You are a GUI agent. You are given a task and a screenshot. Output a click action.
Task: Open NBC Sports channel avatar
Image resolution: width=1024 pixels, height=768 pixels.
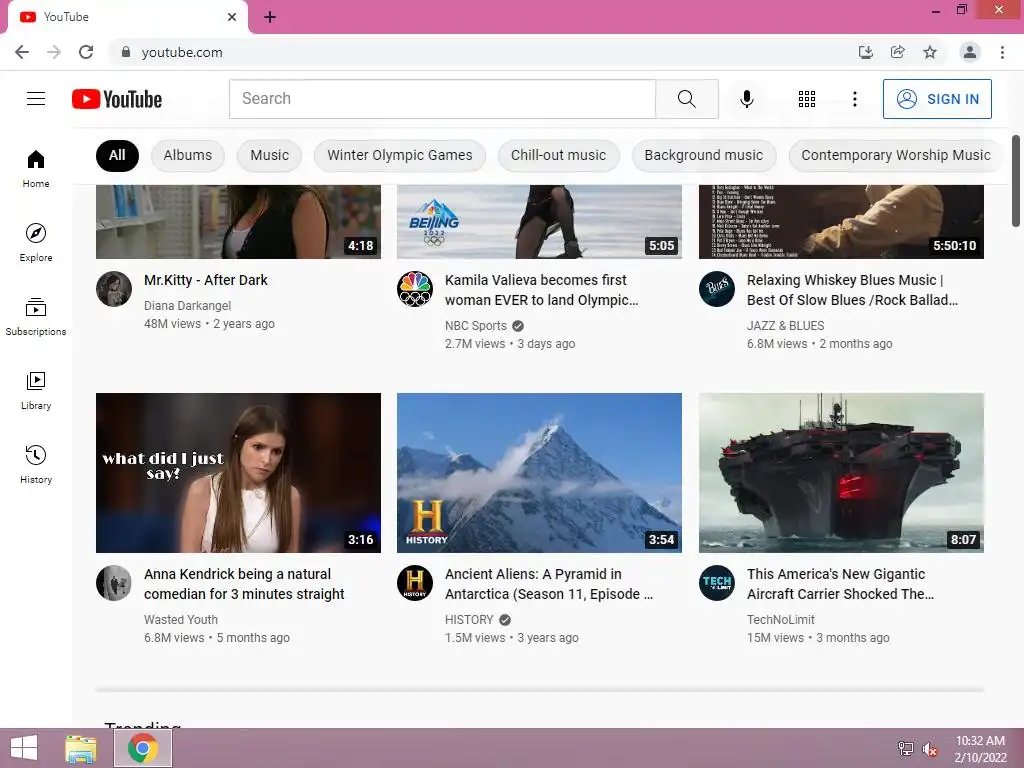click(x=415, y=289)
